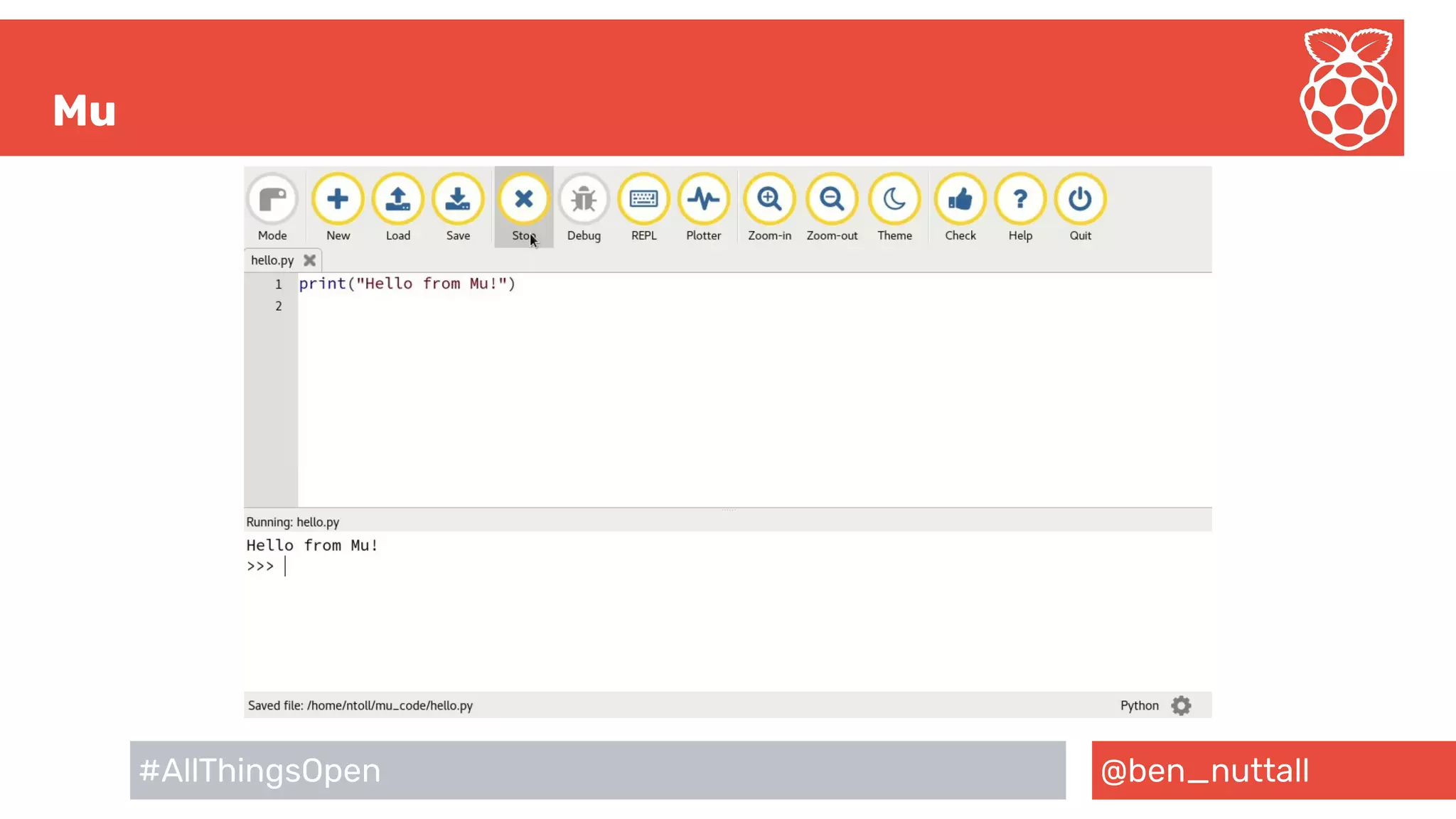Toggle the Theme moon icon

point(894,200)
